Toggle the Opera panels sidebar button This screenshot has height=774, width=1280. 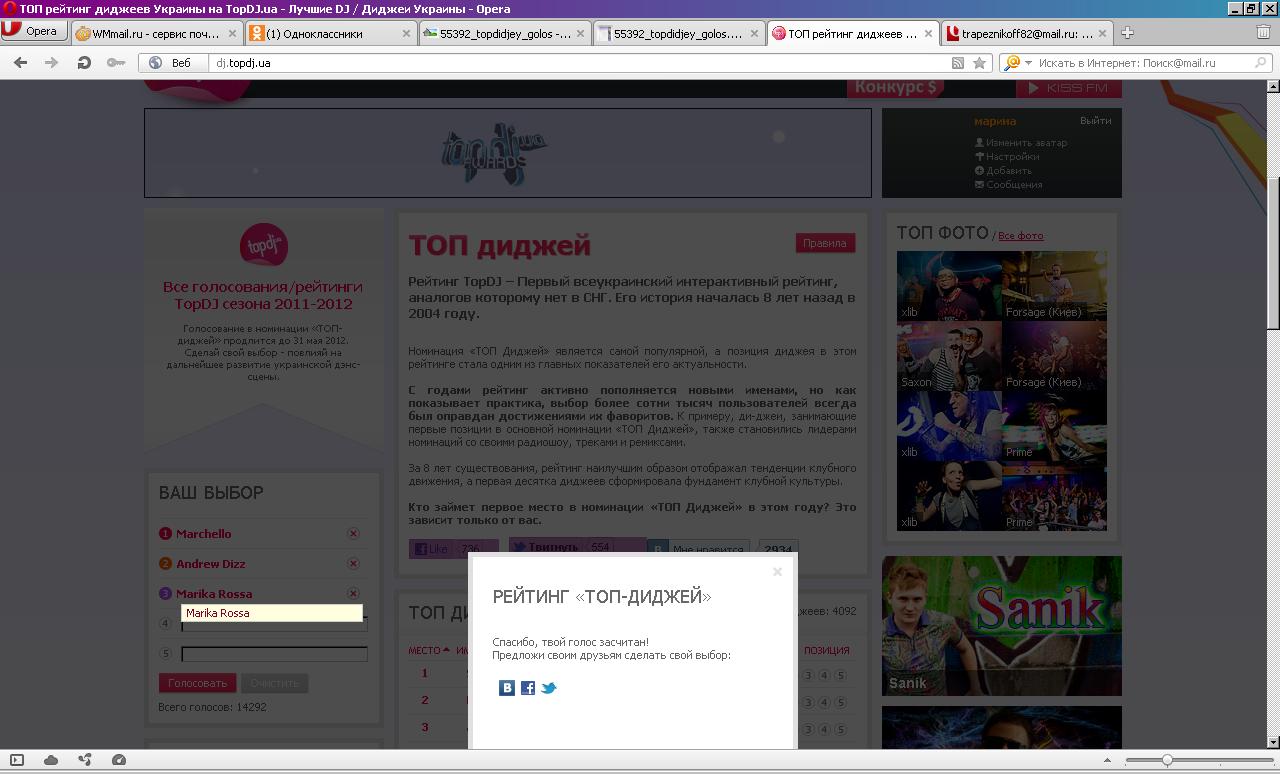coord(17,760)
